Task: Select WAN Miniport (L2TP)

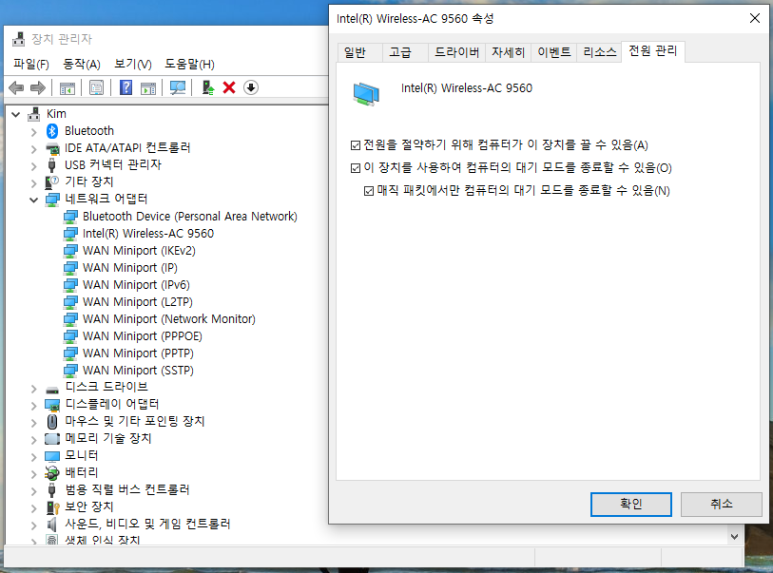Action: tap(138, 302)
